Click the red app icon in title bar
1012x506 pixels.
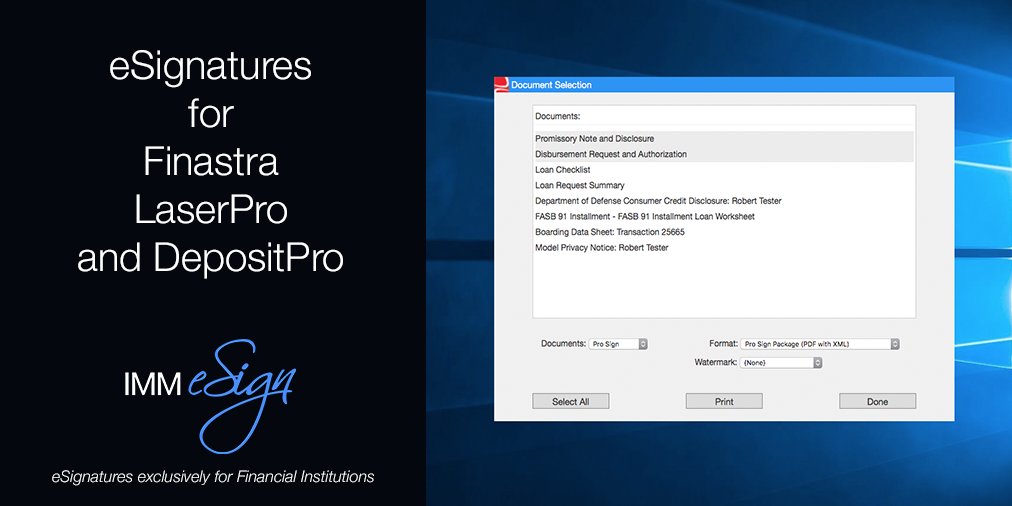click(x=501, y=85)
